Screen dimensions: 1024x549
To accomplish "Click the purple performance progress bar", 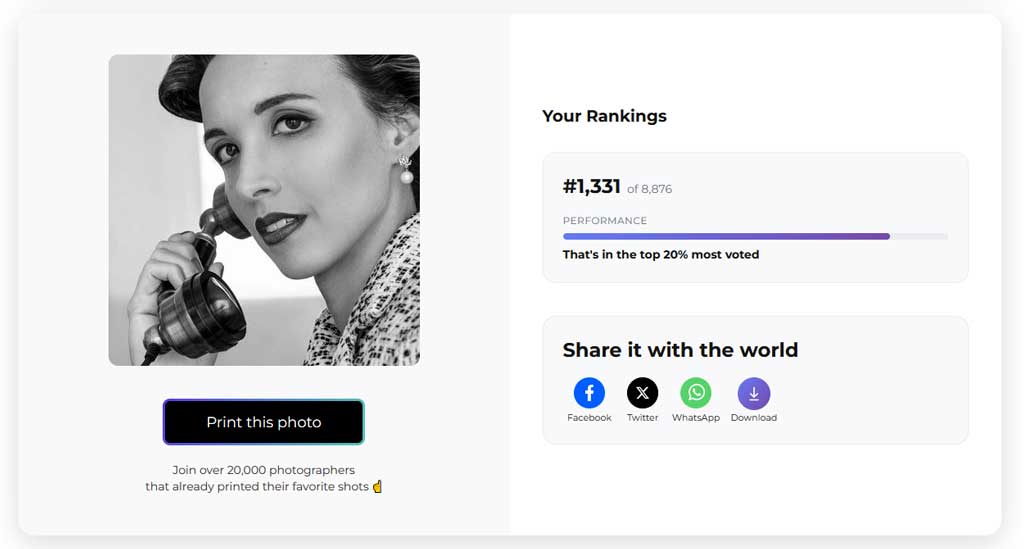I will click(726, 236).
